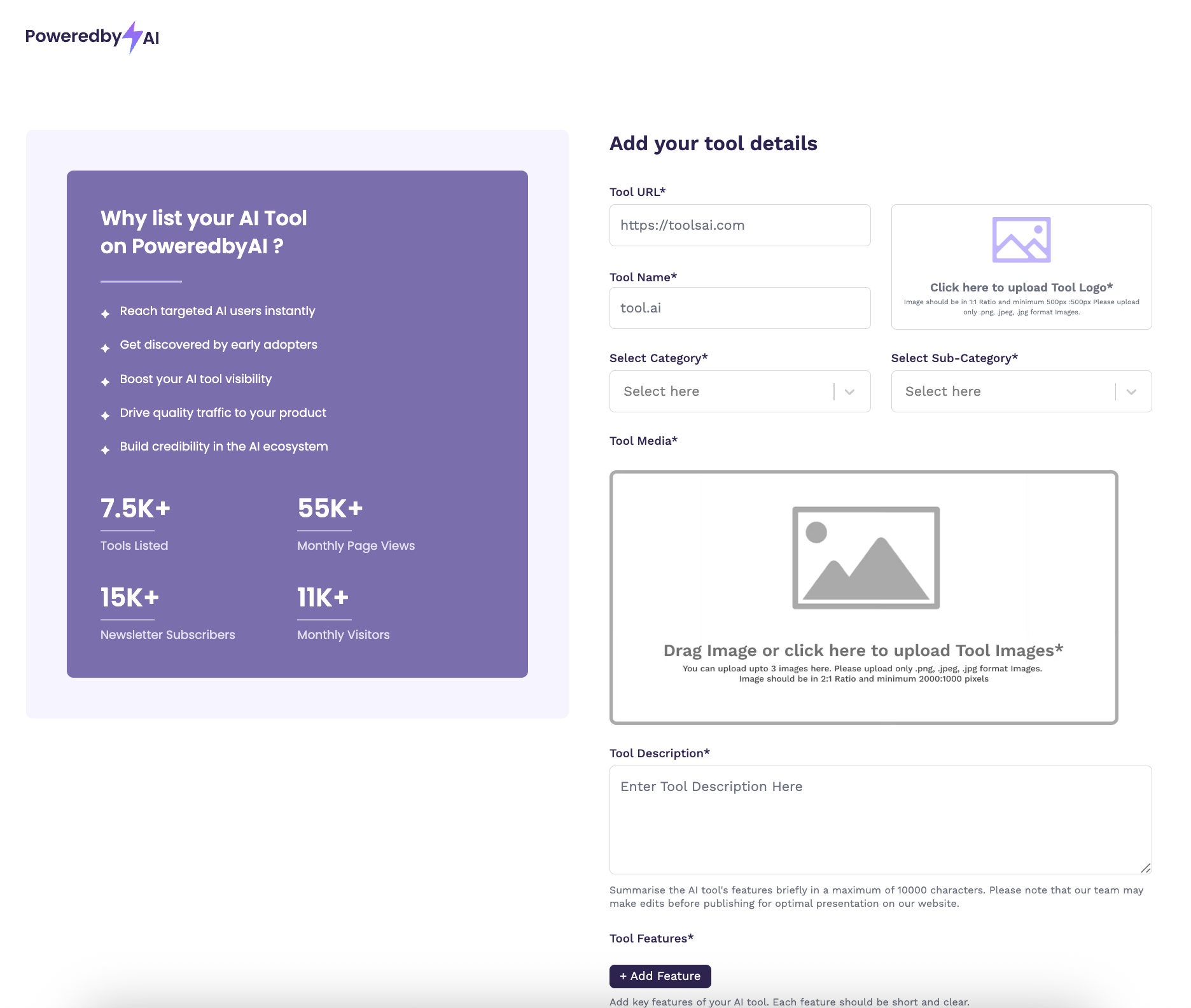Click the gray Tool Media image placeholder
The width and height of the screenshot is (1191, 1008).
click(866, 557)
